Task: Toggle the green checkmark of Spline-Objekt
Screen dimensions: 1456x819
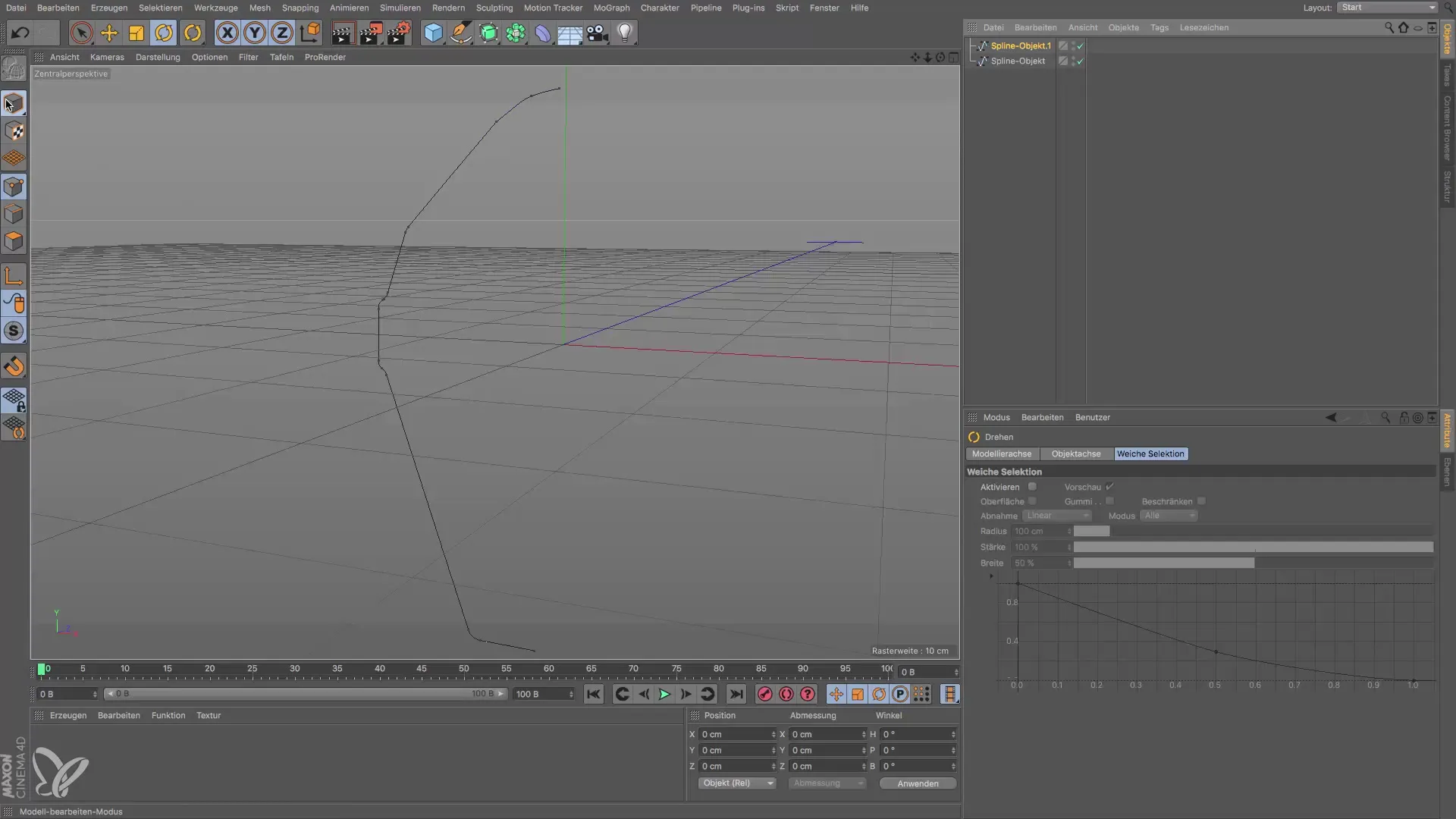Action: coord(1081,61)
